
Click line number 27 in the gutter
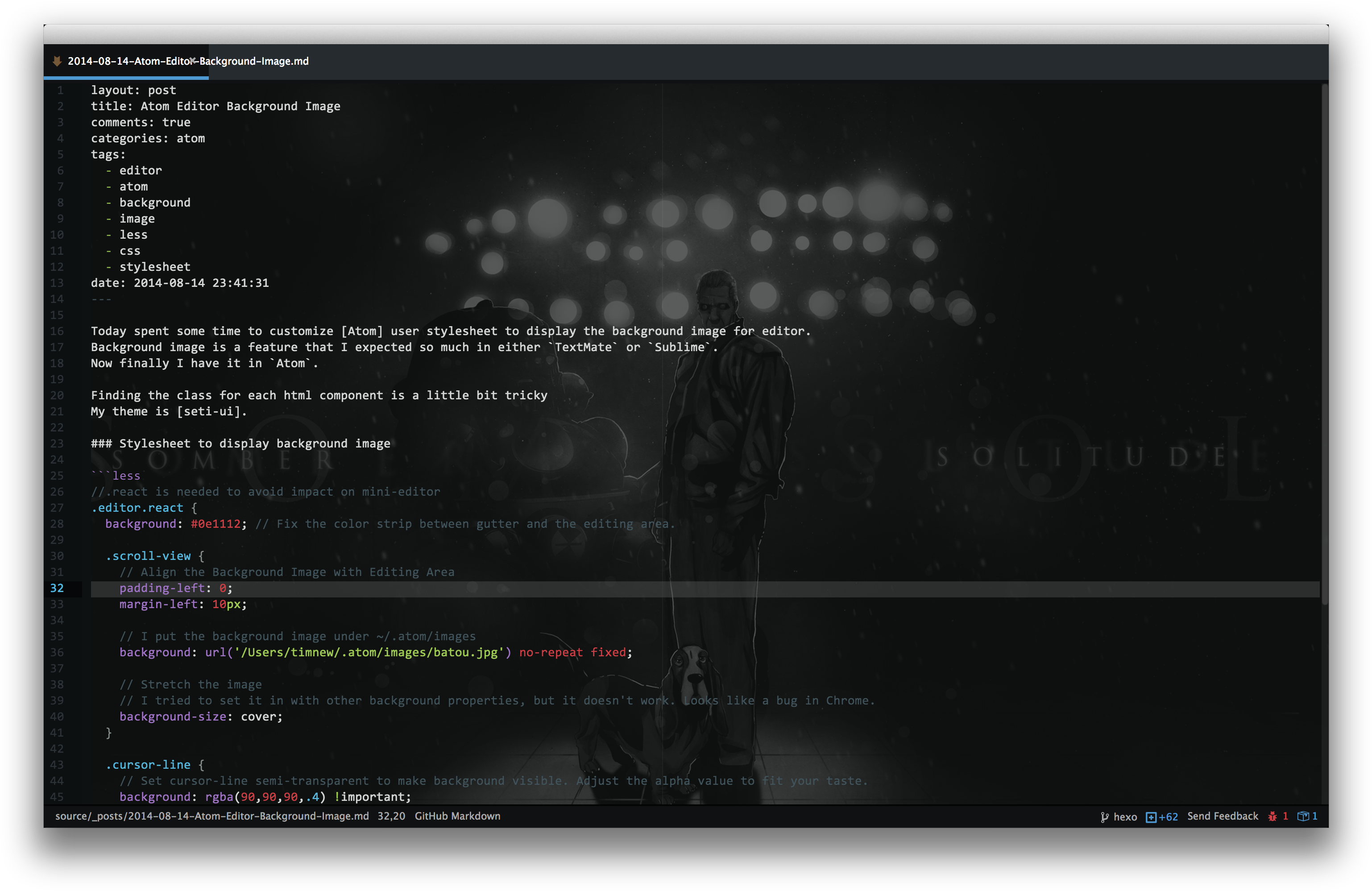[57, 508]
